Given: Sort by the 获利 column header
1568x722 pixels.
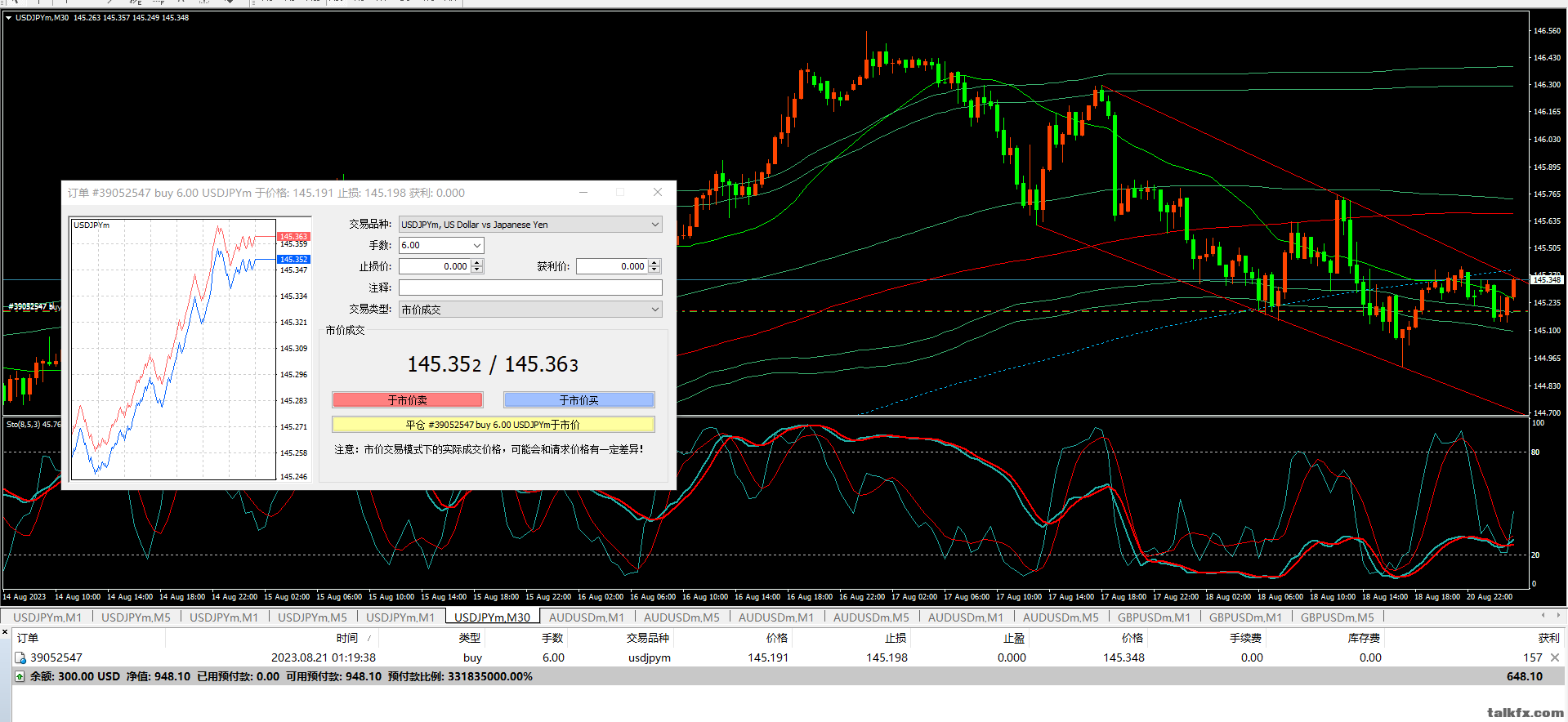Looking at the screenshot, I should pyautogui.click(x=1548, y=638).
